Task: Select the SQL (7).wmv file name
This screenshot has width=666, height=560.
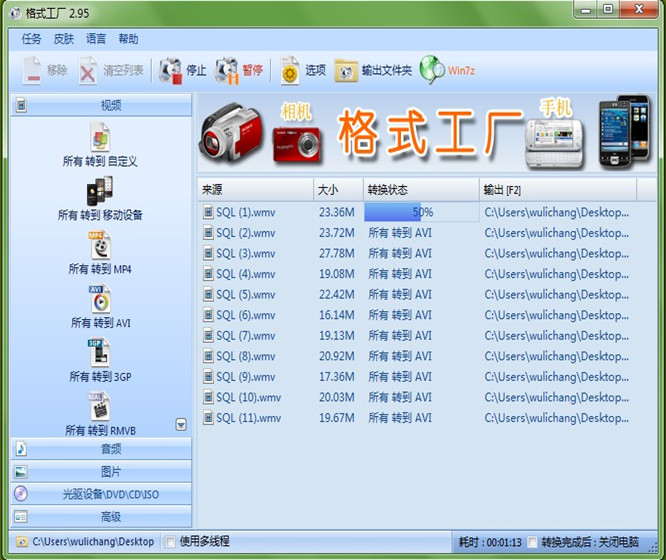Action: click(x=246, y=336)
